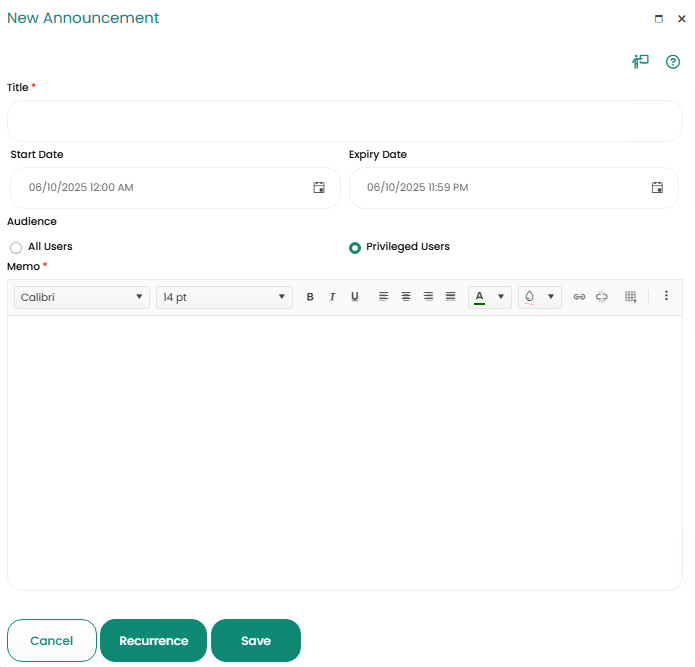Select the Privileged Users audience option
The height and width of the screenshot is (667, 695).
[355, 247]
